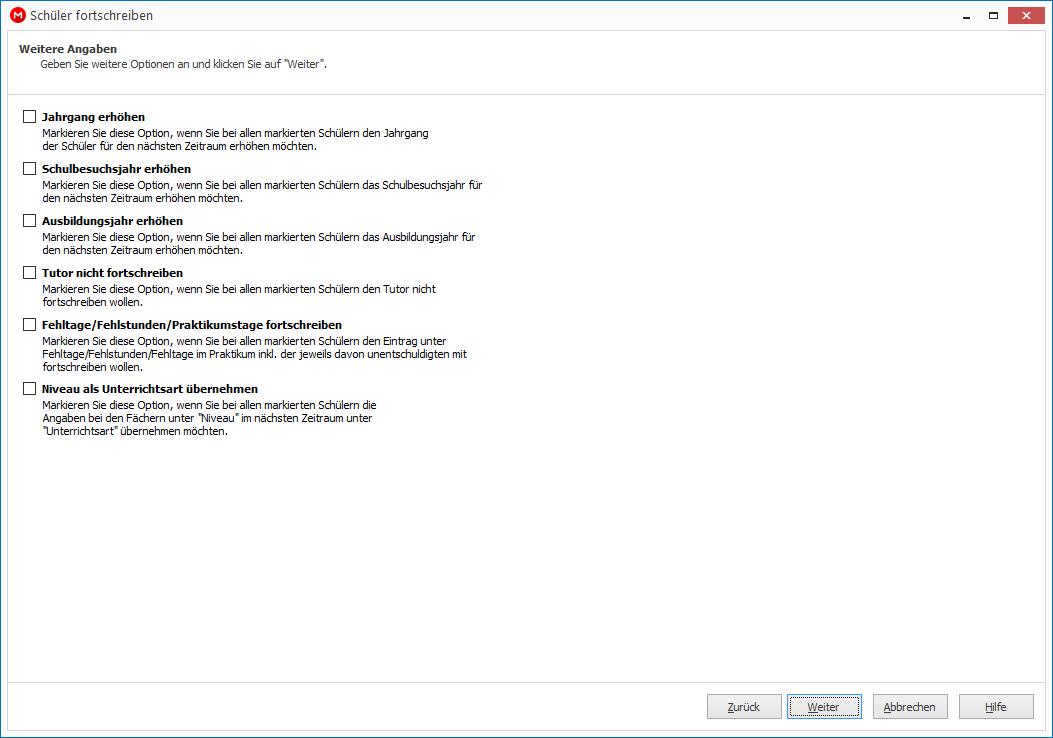Check the 'Ausbildungsjahr erhöhen' option
The width and height of the screenshot is (1053, 738).
(30, 221)
